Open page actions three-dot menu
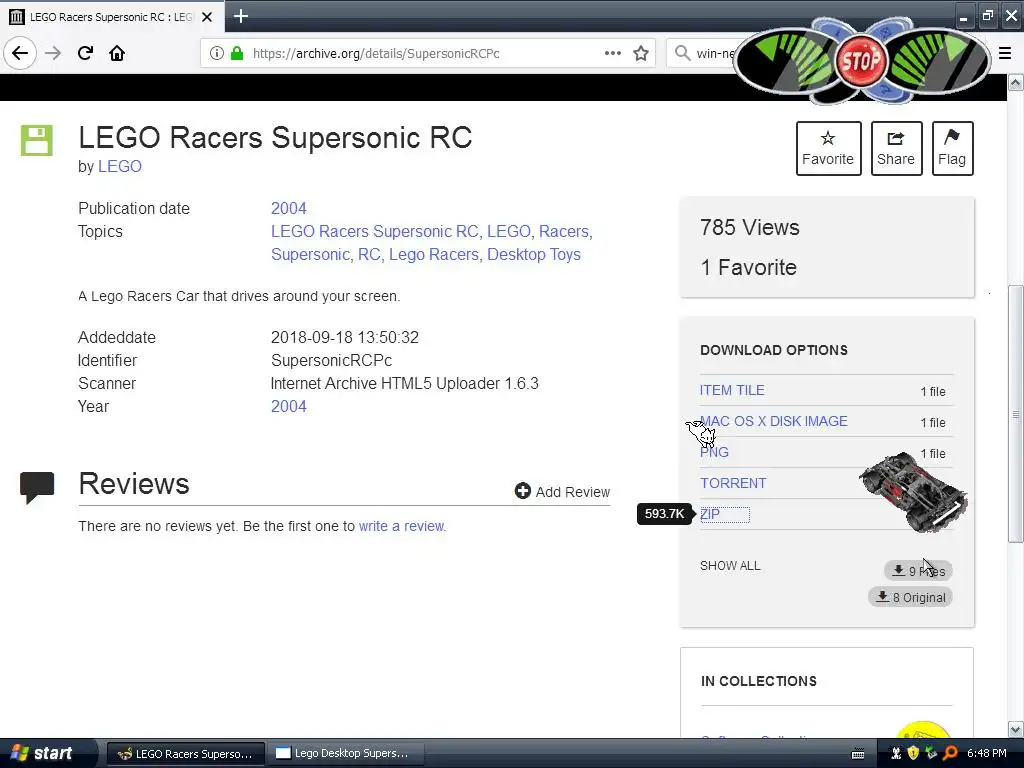The width and height of the screenshot is (1024, 768). [x=613, y=53]
